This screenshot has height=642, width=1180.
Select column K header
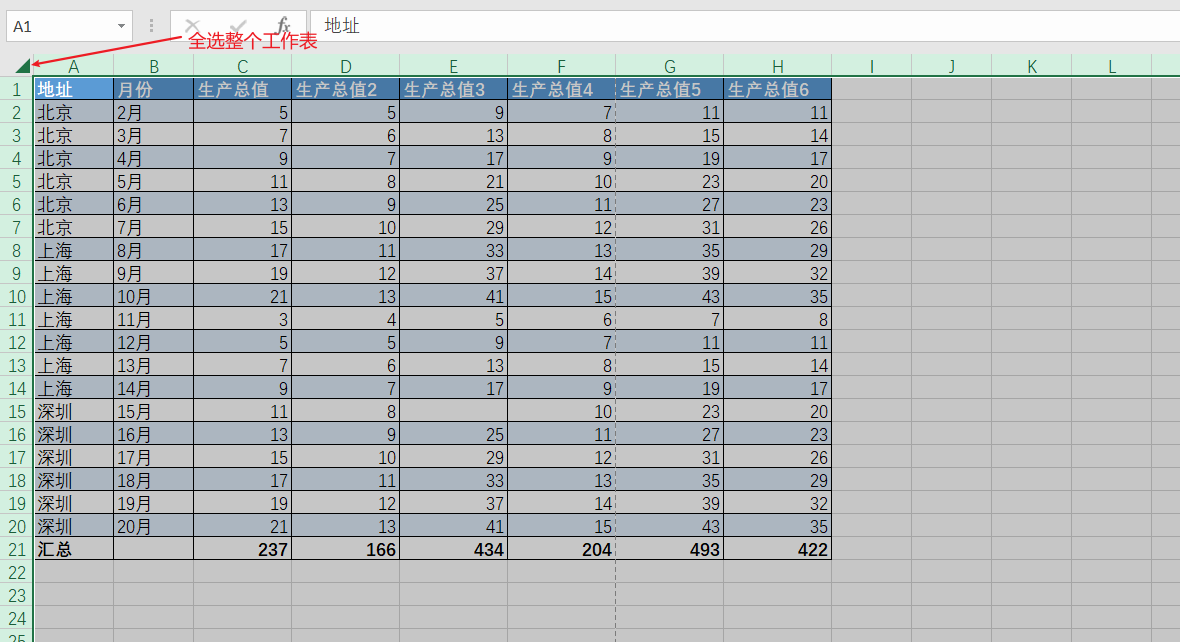(x=1032, y=66)
